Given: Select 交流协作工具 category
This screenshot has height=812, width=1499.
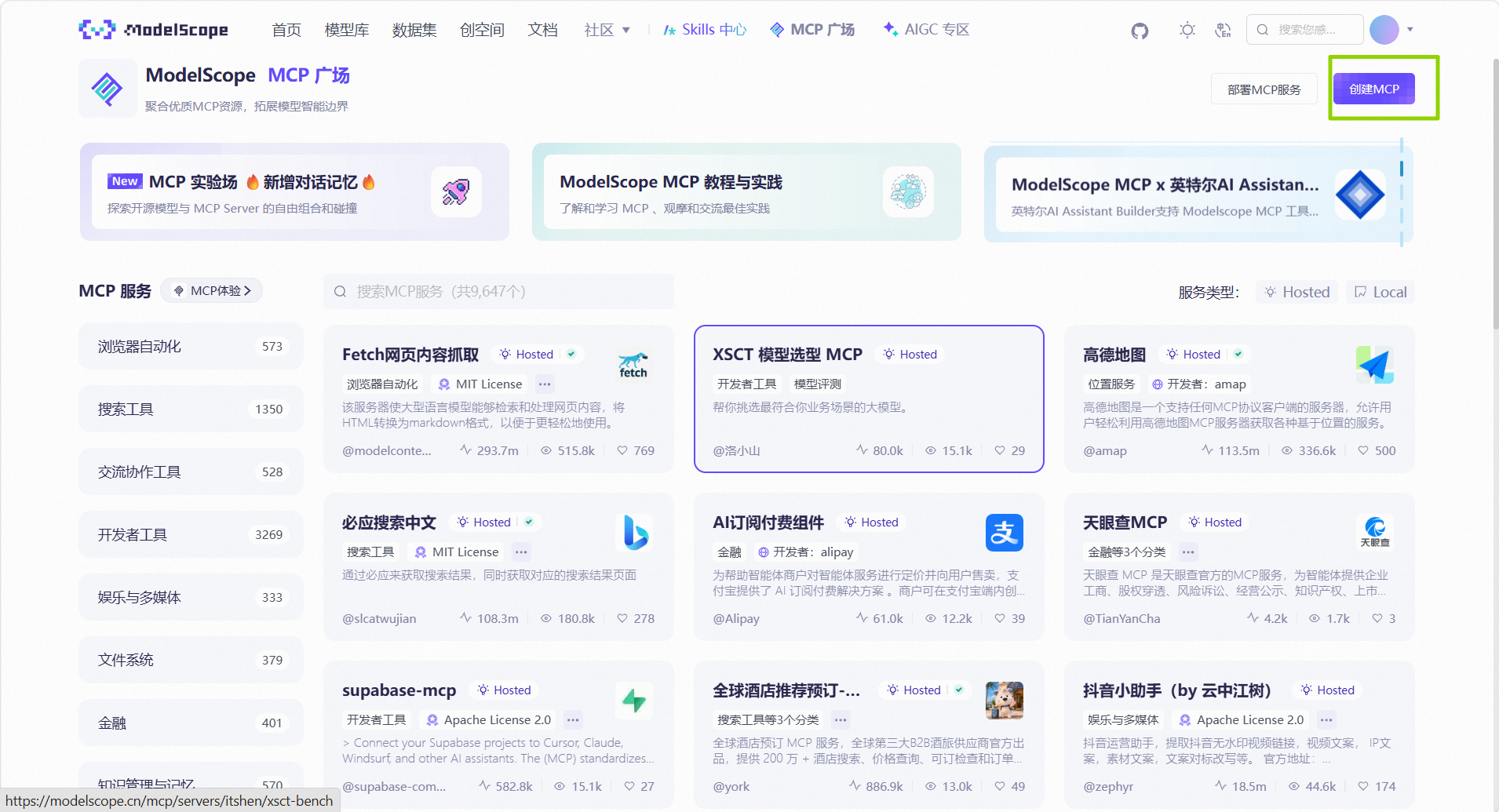Looking at the screenshot, I should pos(191,472).
